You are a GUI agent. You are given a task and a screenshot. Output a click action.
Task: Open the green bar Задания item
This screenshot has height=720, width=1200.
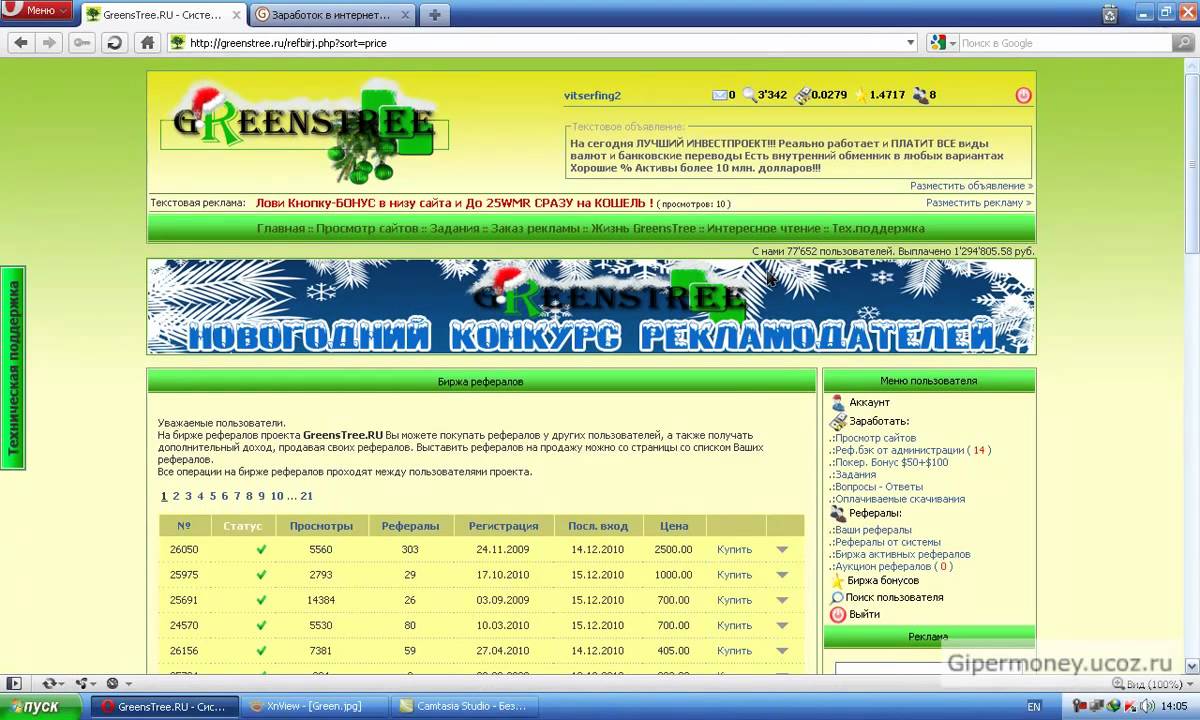pyautogui.click(x=455, y=228)
